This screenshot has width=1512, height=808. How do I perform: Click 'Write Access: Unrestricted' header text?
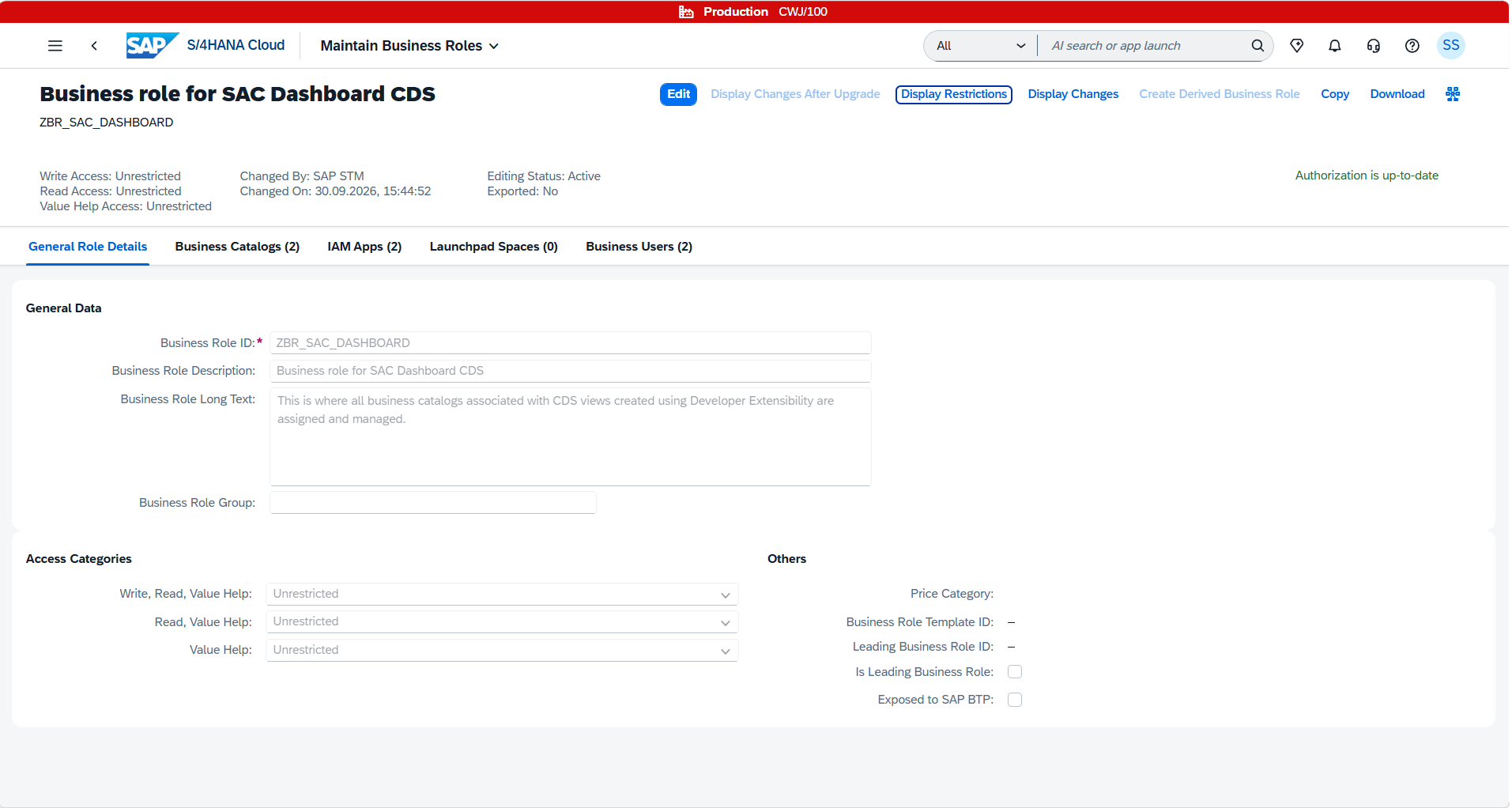[x=111, y=176]
